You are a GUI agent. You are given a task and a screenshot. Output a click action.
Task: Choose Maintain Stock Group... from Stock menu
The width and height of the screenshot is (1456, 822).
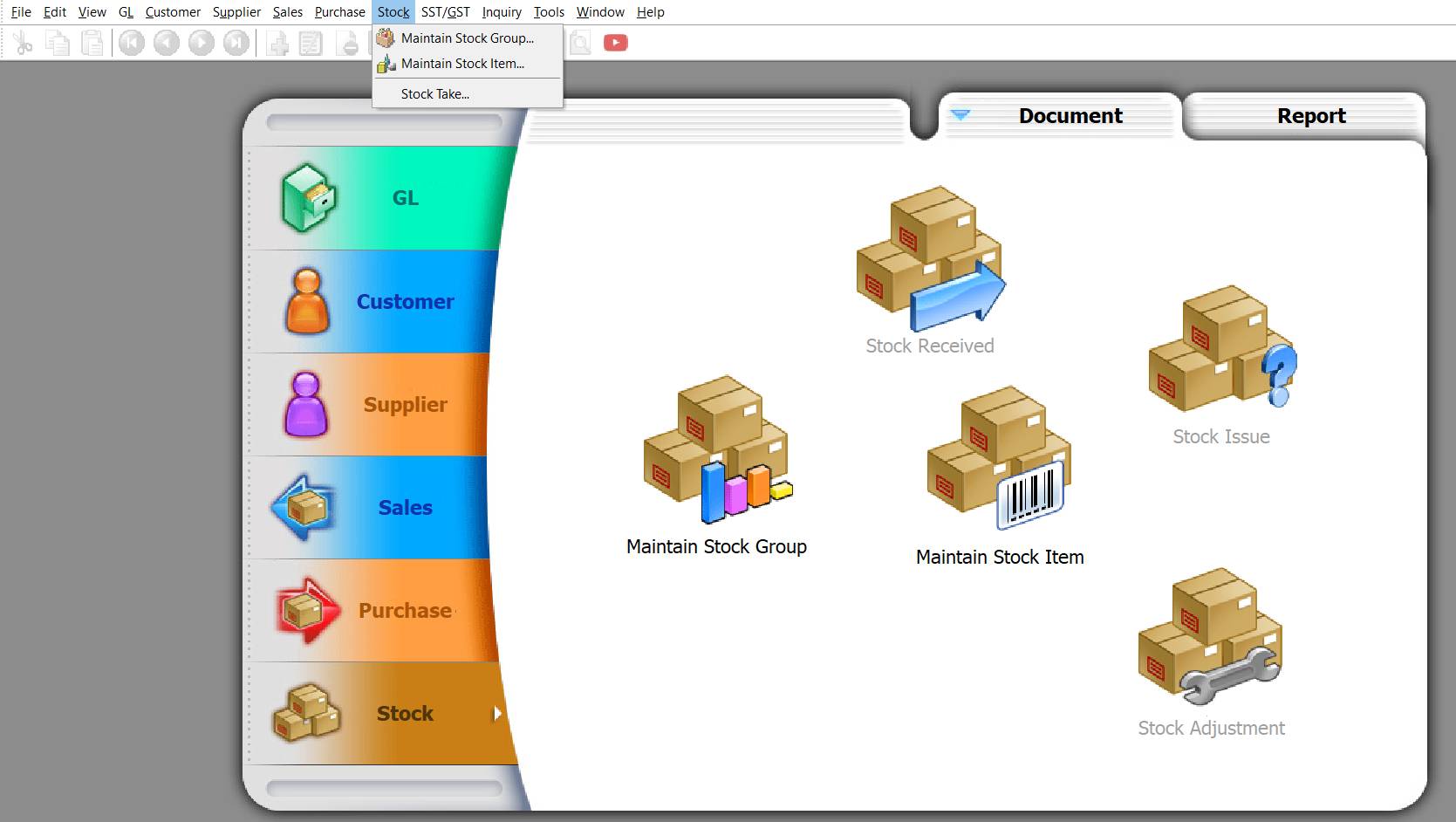pos(467,38)
